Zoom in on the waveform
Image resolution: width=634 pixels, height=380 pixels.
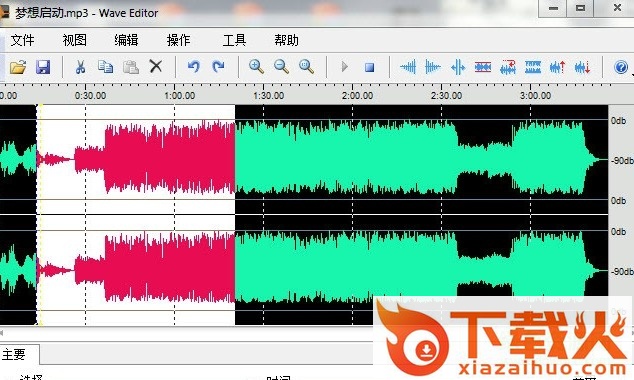tap(256, 67)
